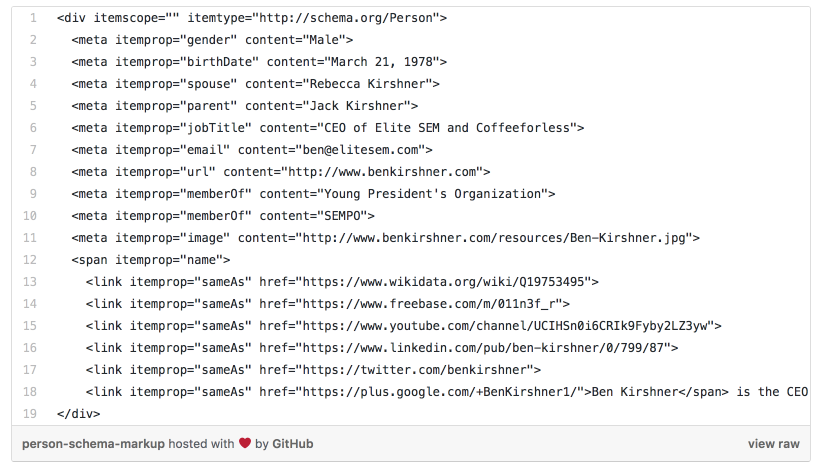The image size is (819, 468).
Task: Click the 'March 21, 1978' birthDate value
Action: (x=382, y=62)
